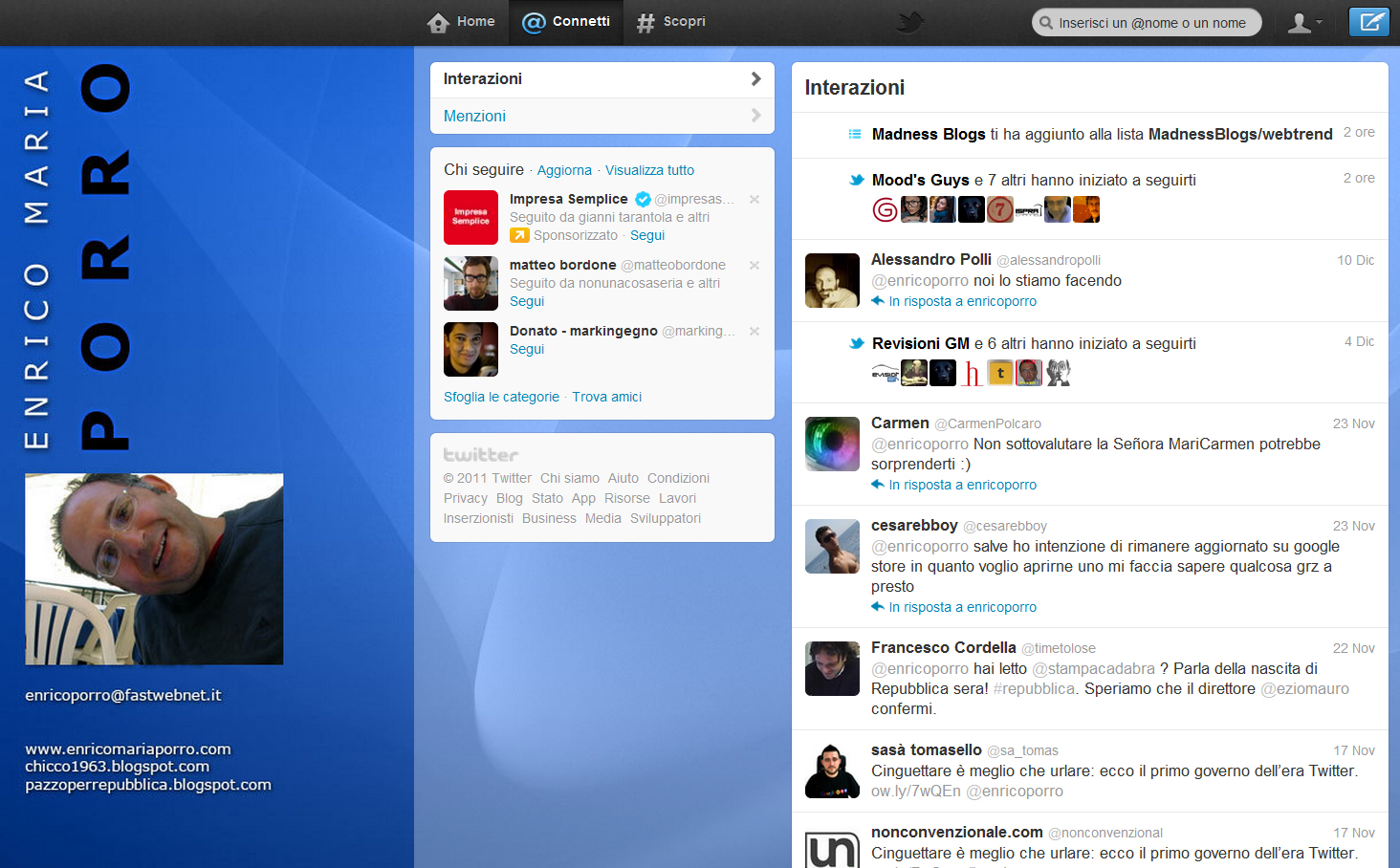The height and width of the screenshot is (868, 1400).
Task: Click the Twitter bird logo in top bar
Action: 909,22
